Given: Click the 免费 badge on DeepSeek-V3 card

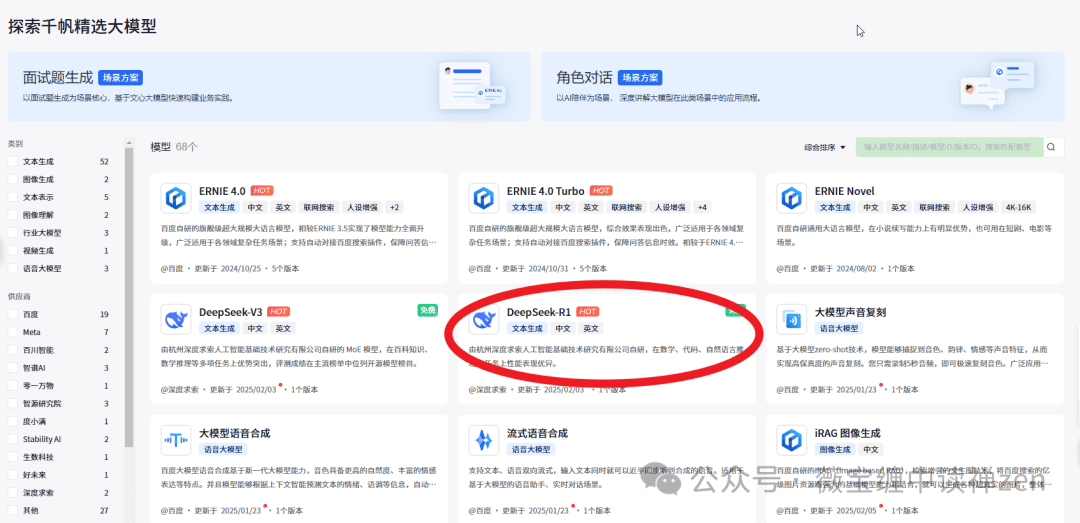Looking at the screenshot, I should pyautogui.click(x=428, y=311).
